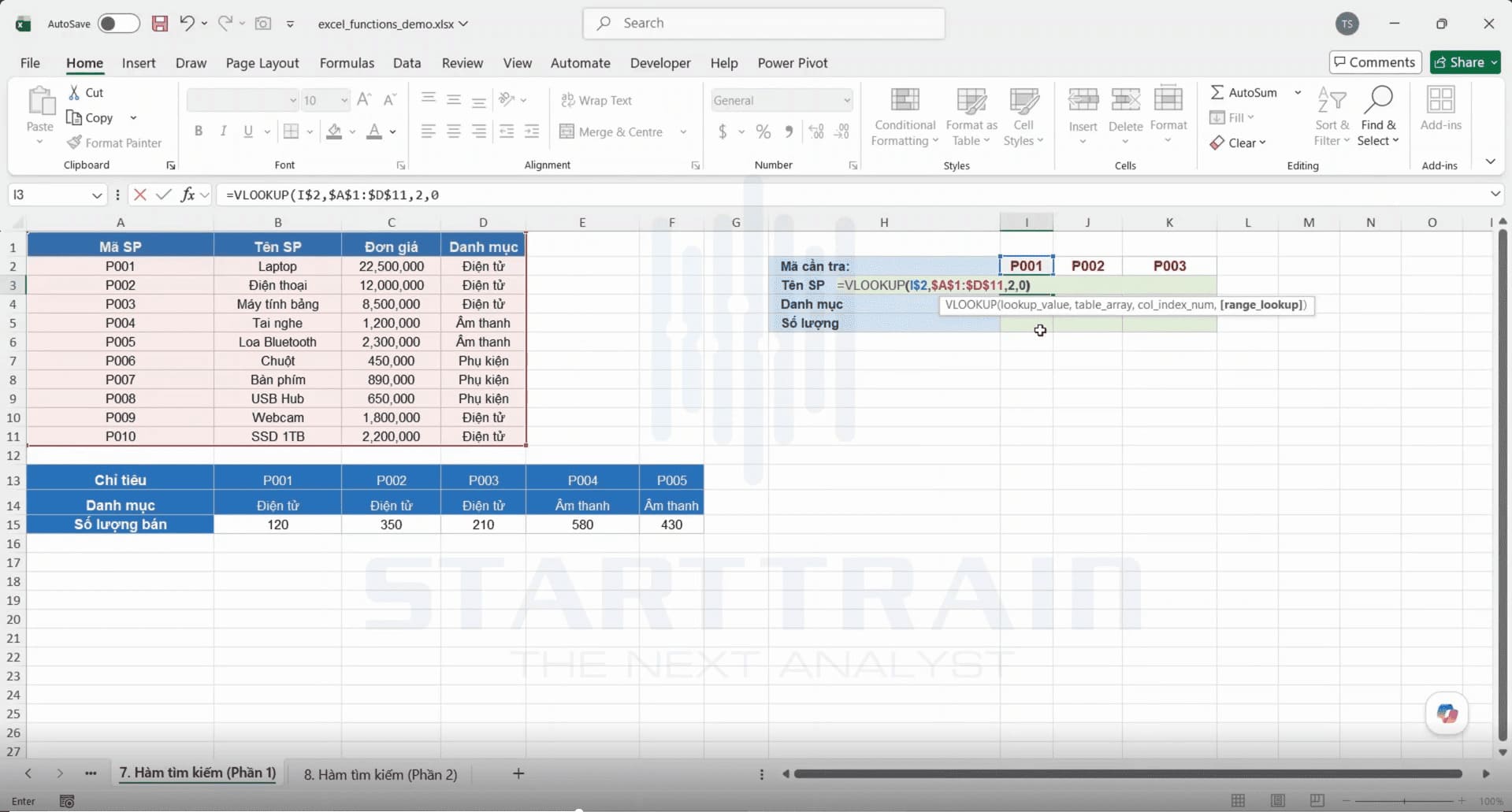Click the Increase Indent icon
The width and height of the screenshot is (1512, 812).
tap(532, 132)
